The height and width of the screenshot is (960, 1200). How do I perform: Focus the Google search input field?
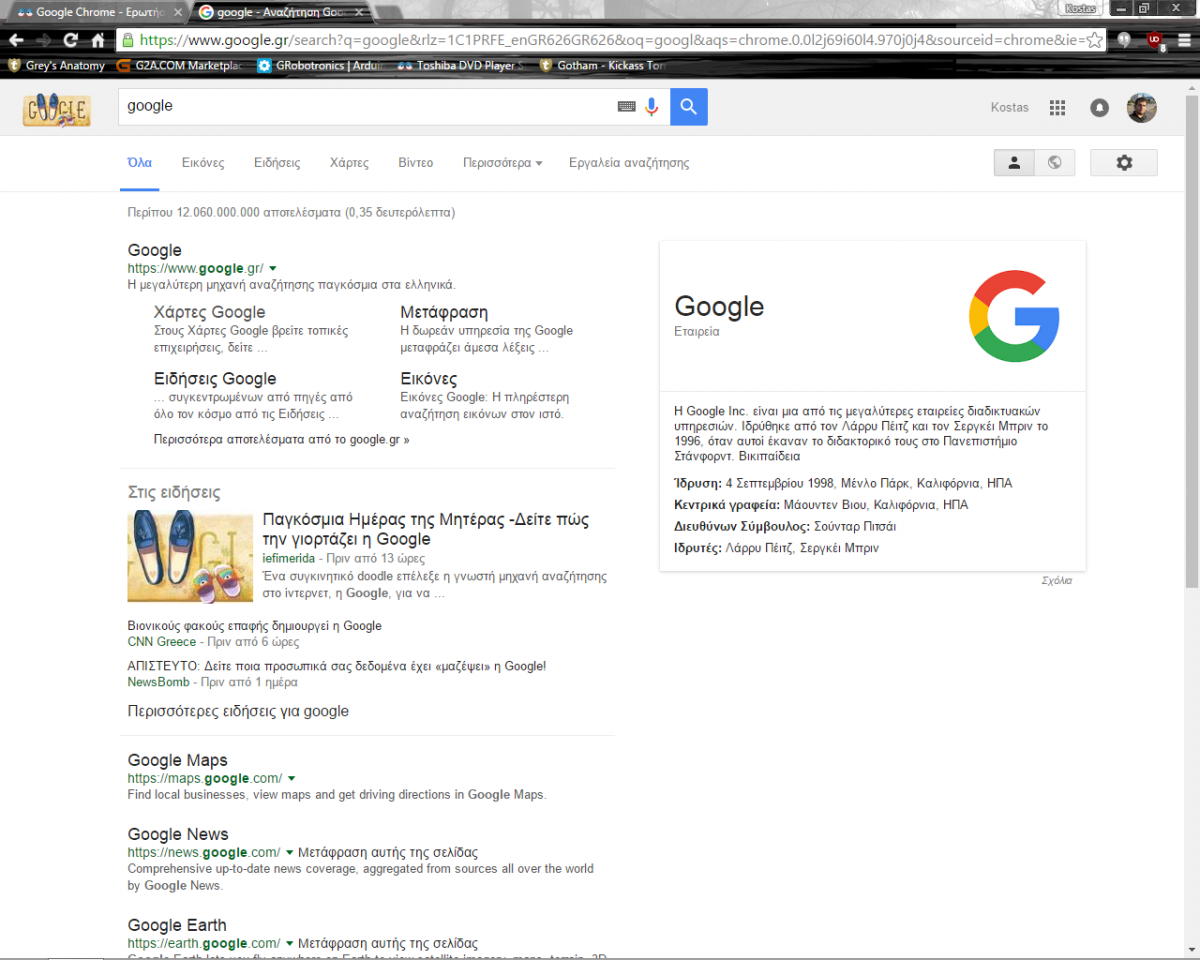click(x=365, y=106)
